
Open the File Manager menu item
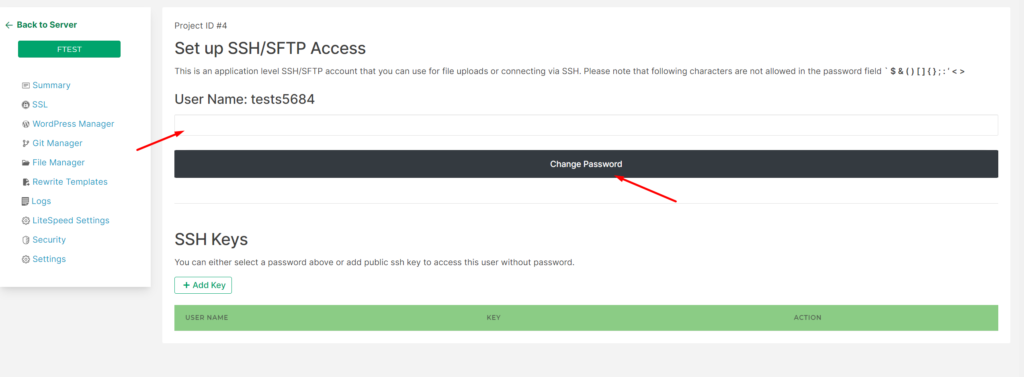pos(53,162)
